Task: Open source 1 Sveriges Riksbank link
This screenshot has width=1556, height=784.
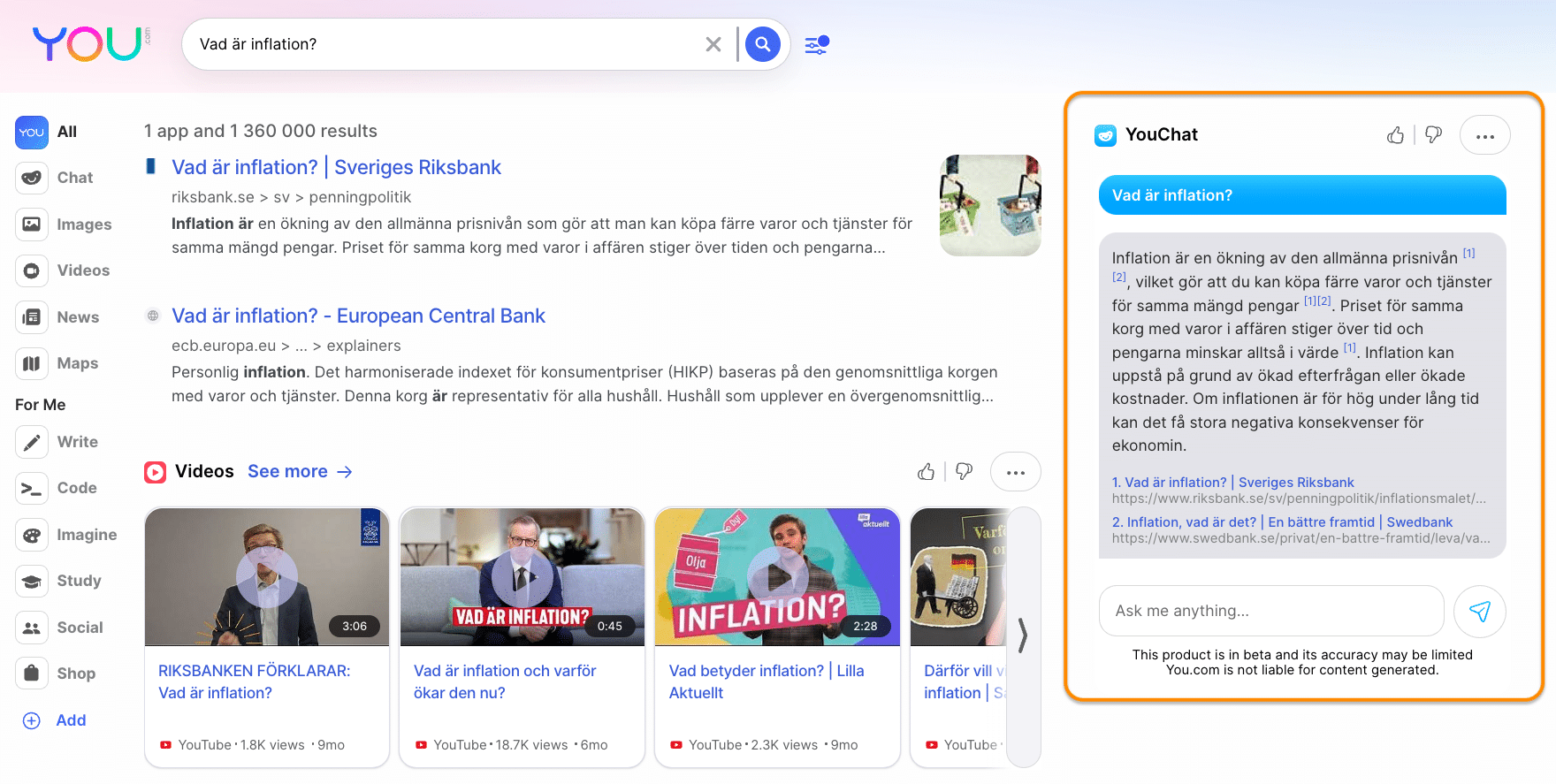Action: click(x=1233, y=483)
